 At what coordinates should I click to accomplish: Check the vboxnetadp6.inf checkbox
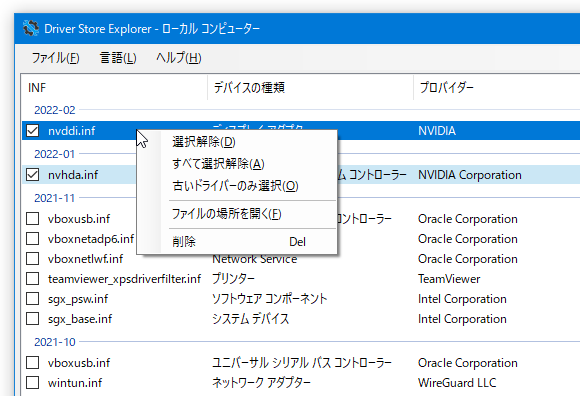pyautogui.click(x=33, y=238)
